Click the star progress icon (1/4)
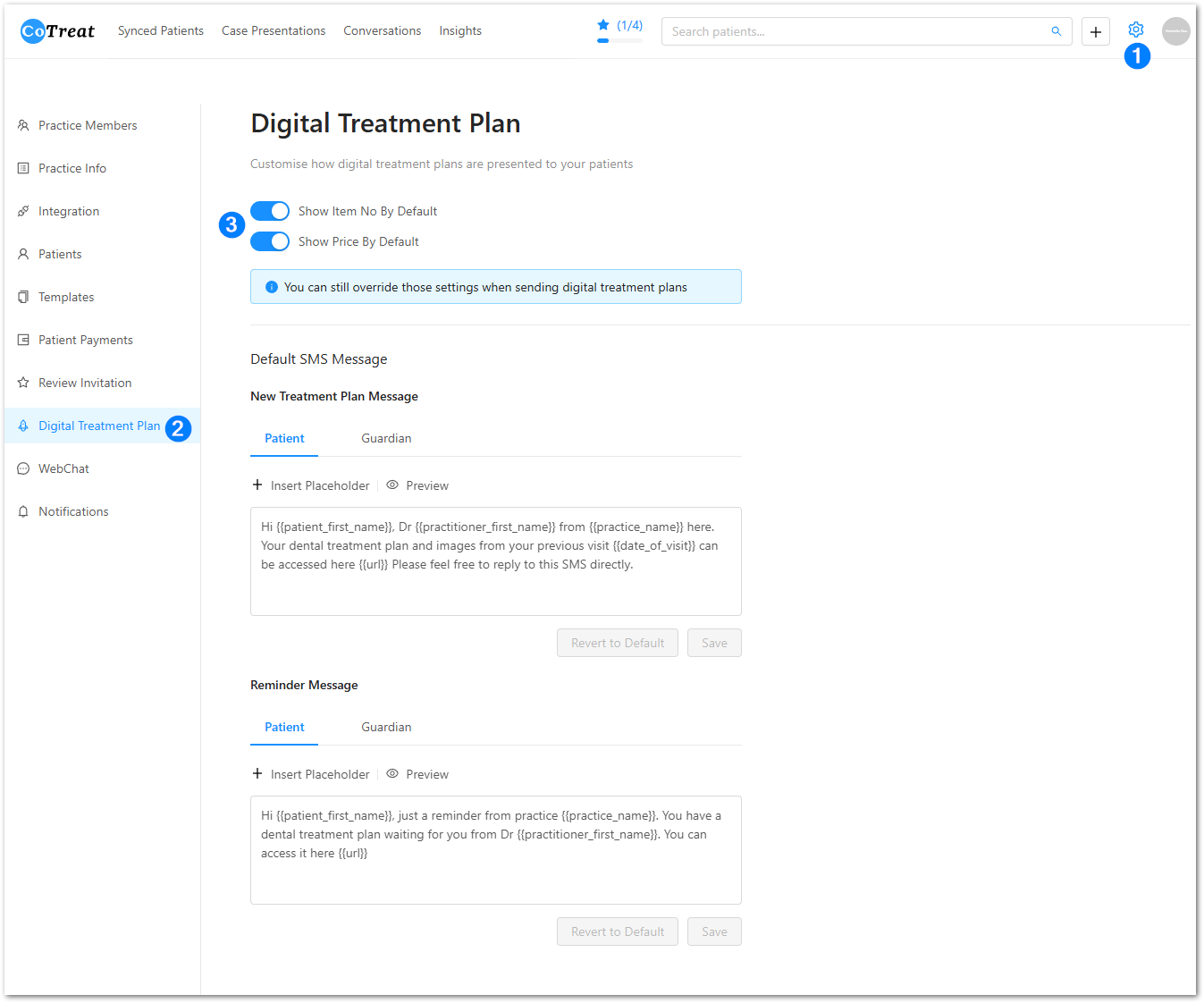 603,25
